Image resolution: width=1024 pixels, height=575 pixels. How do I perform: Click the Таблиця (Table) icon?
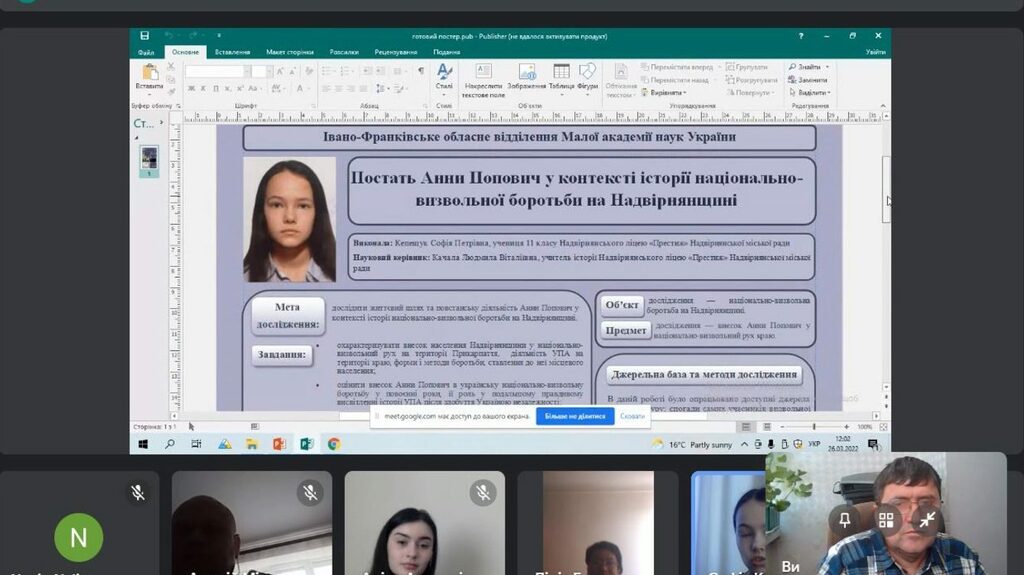[561, 76]
